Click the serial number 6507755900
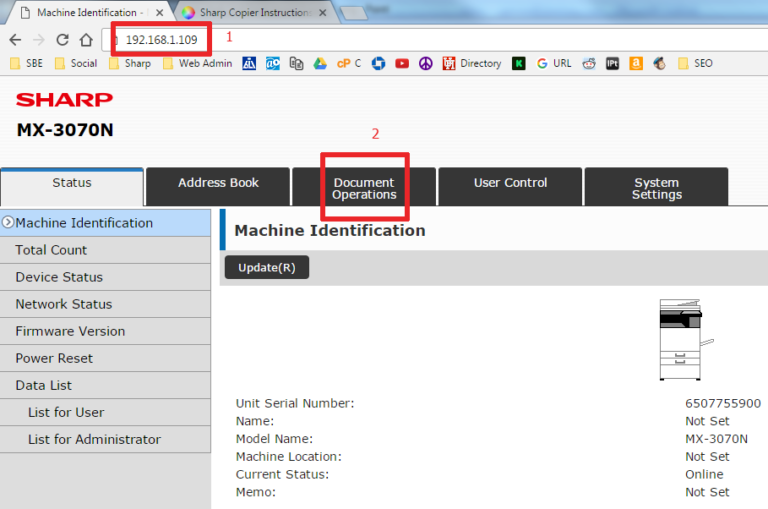The image size is (768, 509). (x=722, y=403)
